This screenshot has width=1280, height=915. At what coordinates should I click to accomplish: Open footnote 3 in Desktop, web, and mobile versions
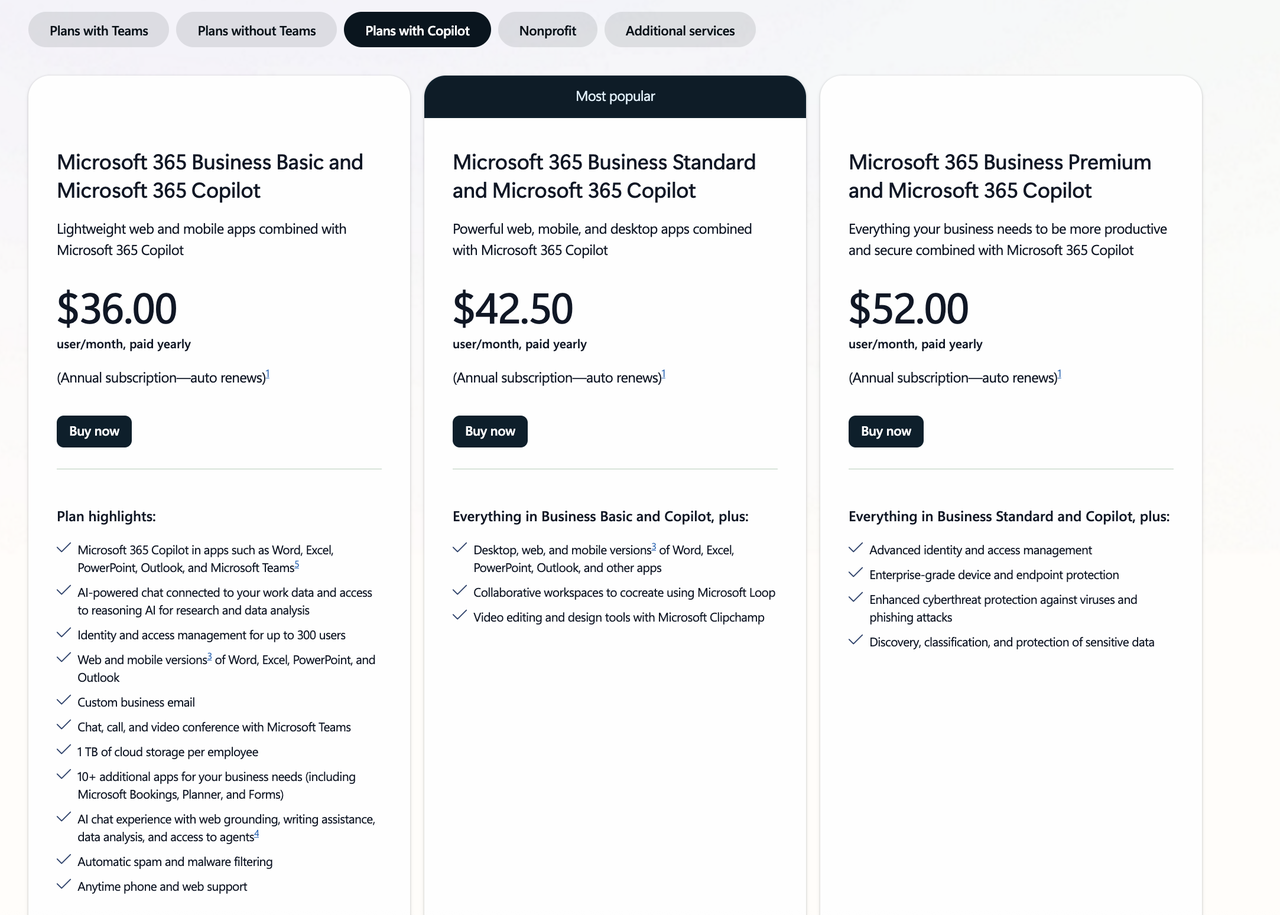tap(654, 547)
